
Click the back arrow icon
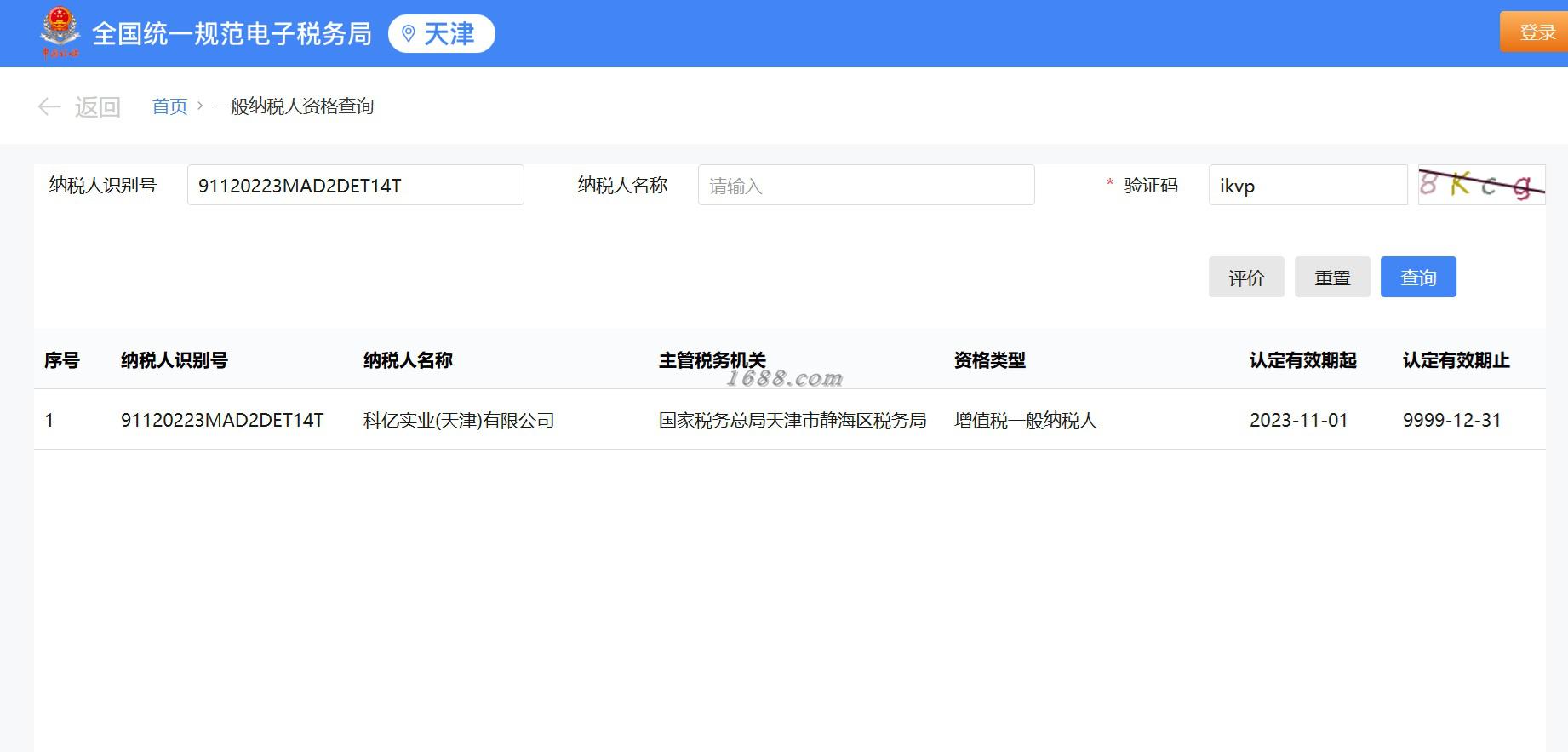[x=49, y=106]
